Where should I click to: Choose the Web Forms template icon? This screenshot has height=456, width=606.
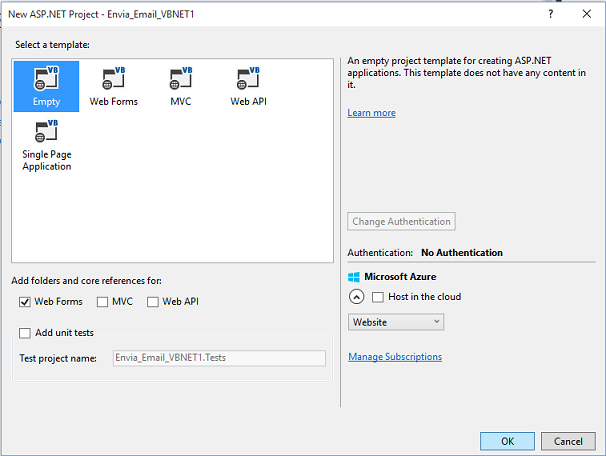[114, 86]
